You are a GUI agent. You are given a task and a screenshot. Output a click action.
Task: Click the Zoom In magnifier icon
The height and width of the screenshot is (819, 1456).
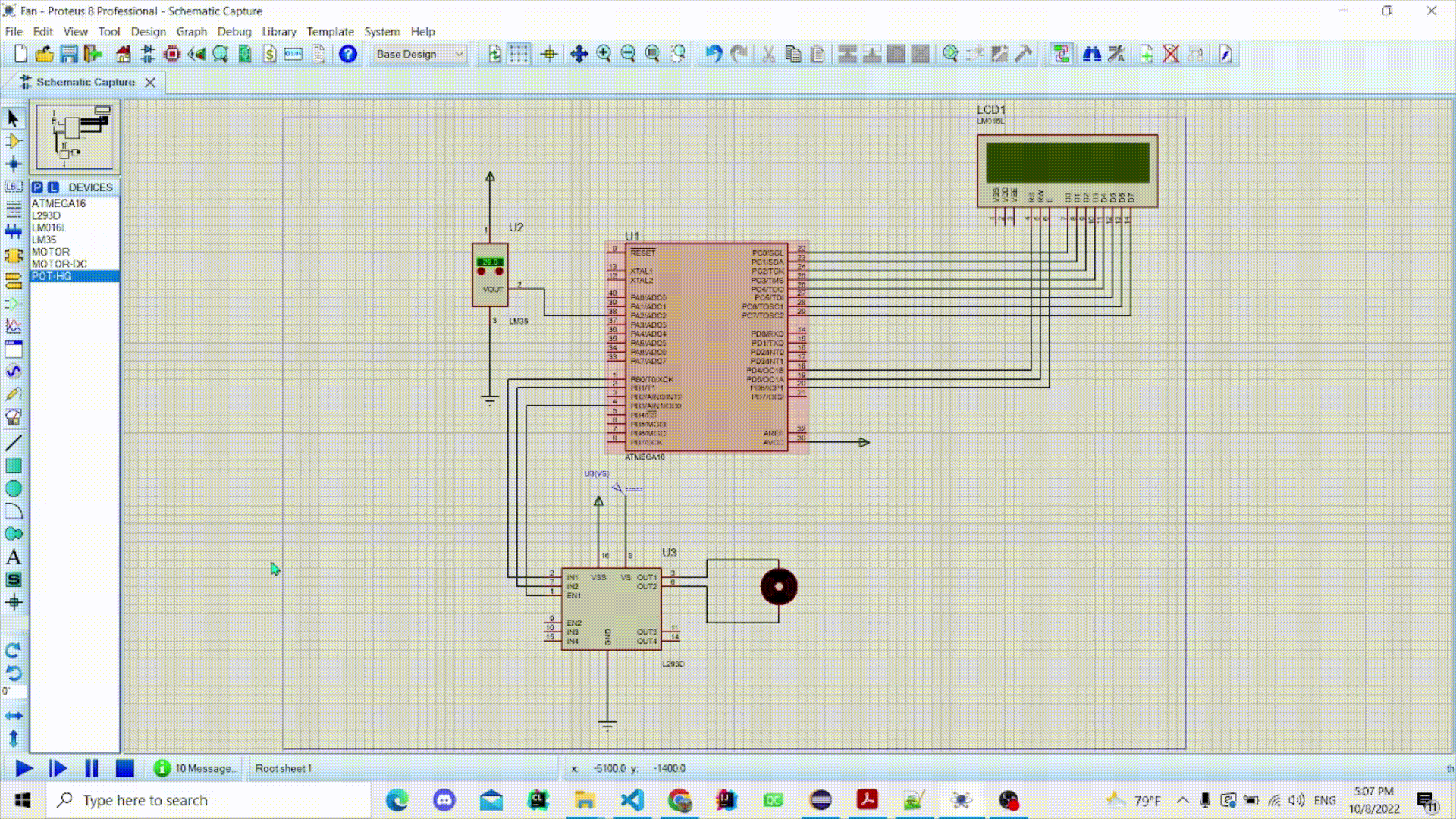604,54
